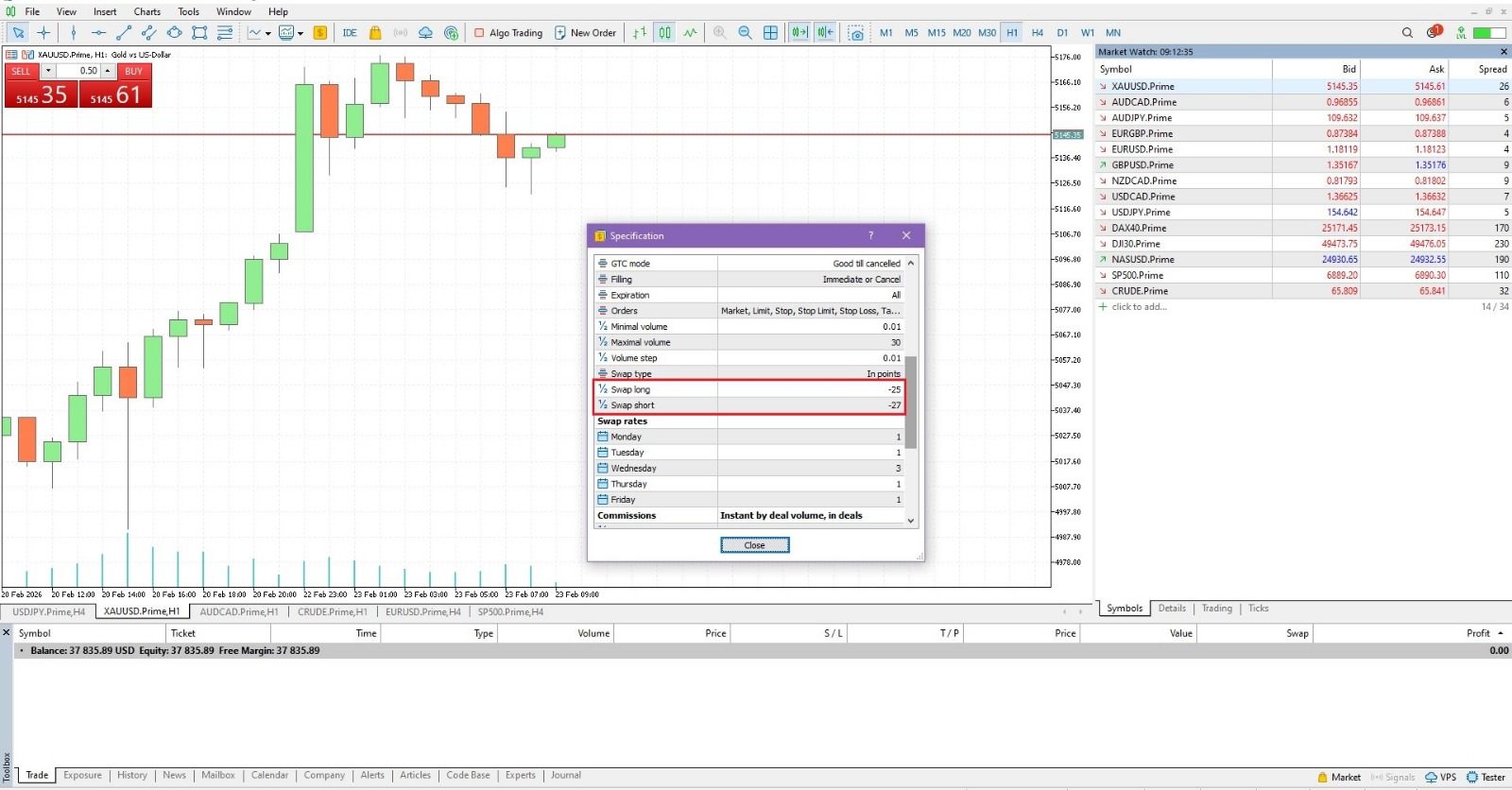Screen dimensions: 1512x790
Task: Open the Charts menu
Action: [x=146, y=11]
